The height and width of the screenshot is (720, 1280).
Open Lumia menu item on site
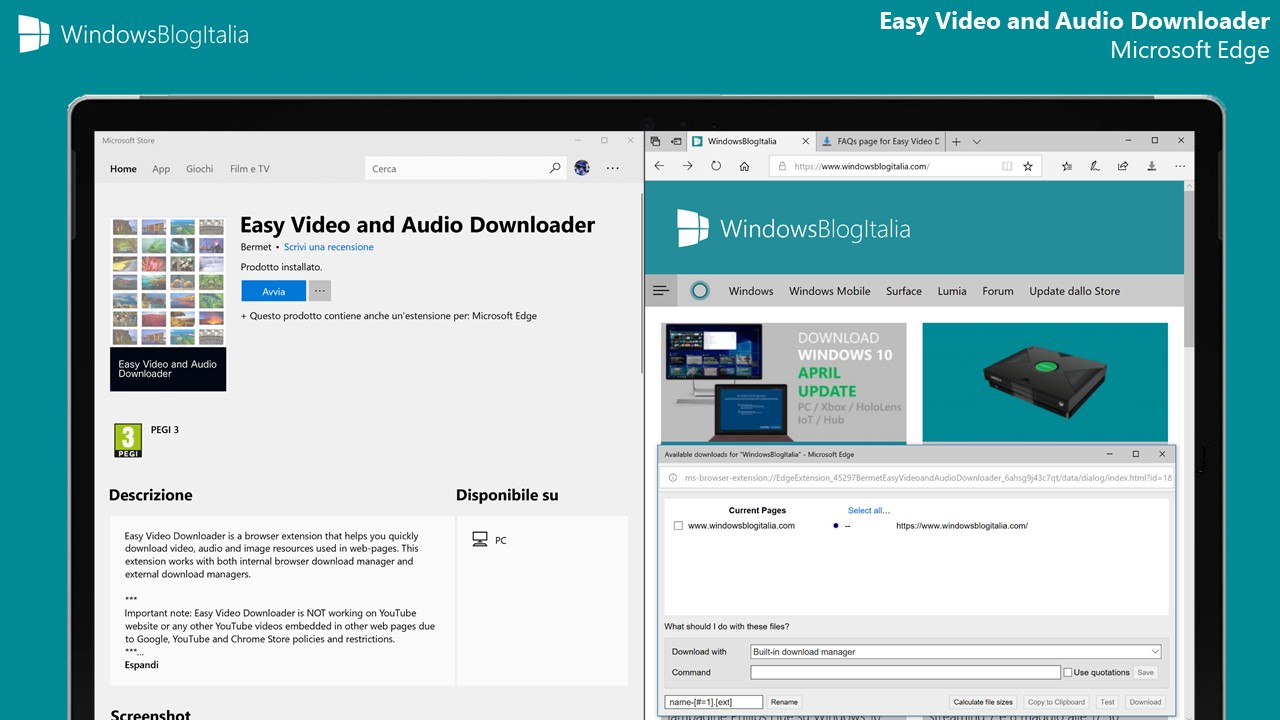pyautogui.click(x=952, y=291)
